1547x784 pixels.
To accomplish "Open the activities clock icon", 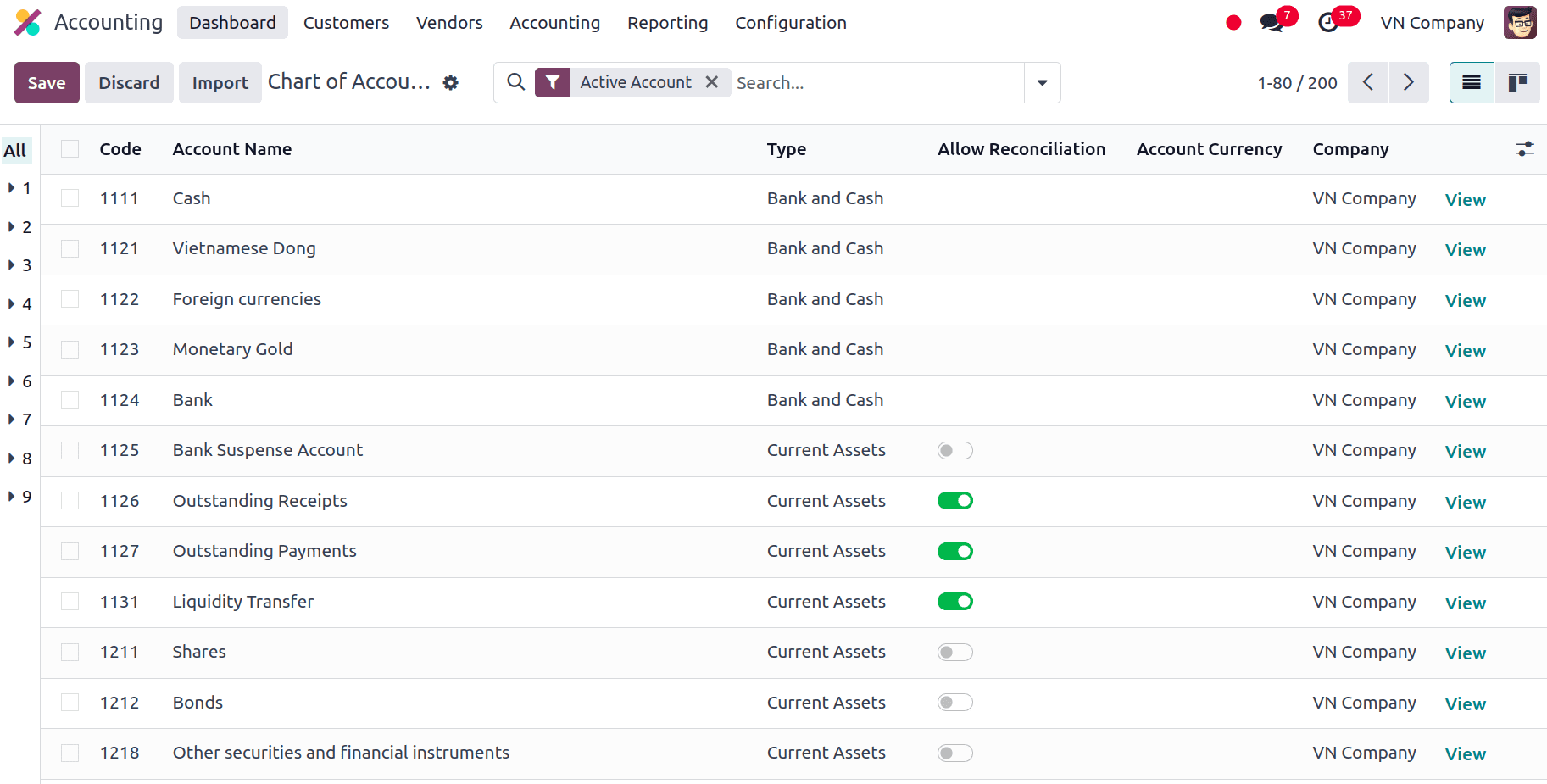I will tap(1328, 23).
